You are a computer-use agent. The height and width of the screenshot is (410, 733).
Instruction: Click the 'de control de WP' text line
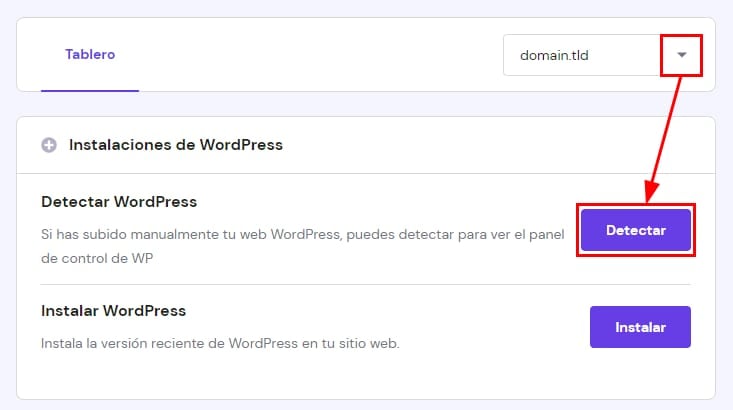[98, 257]
